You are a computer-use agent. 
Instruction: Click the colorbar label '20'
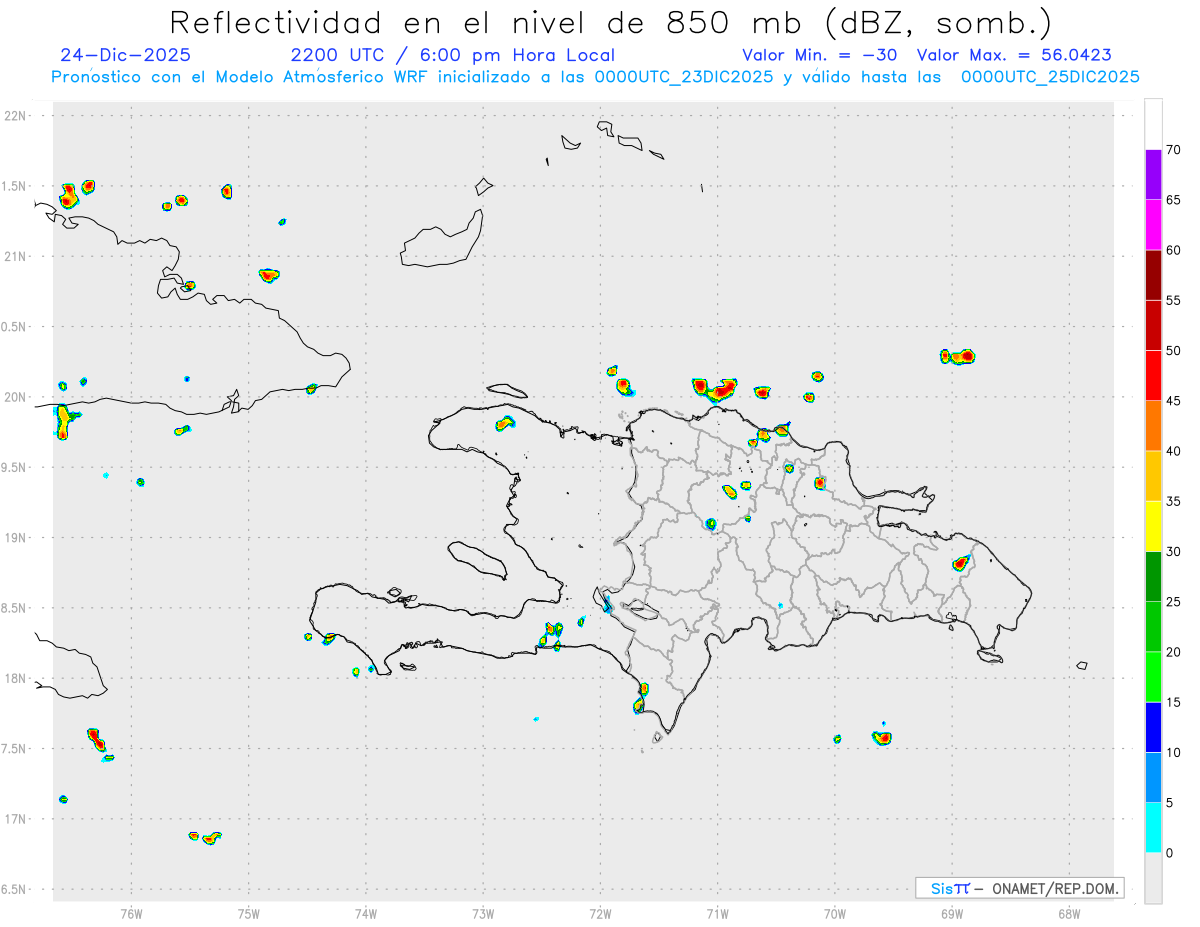pos(1173,652)
